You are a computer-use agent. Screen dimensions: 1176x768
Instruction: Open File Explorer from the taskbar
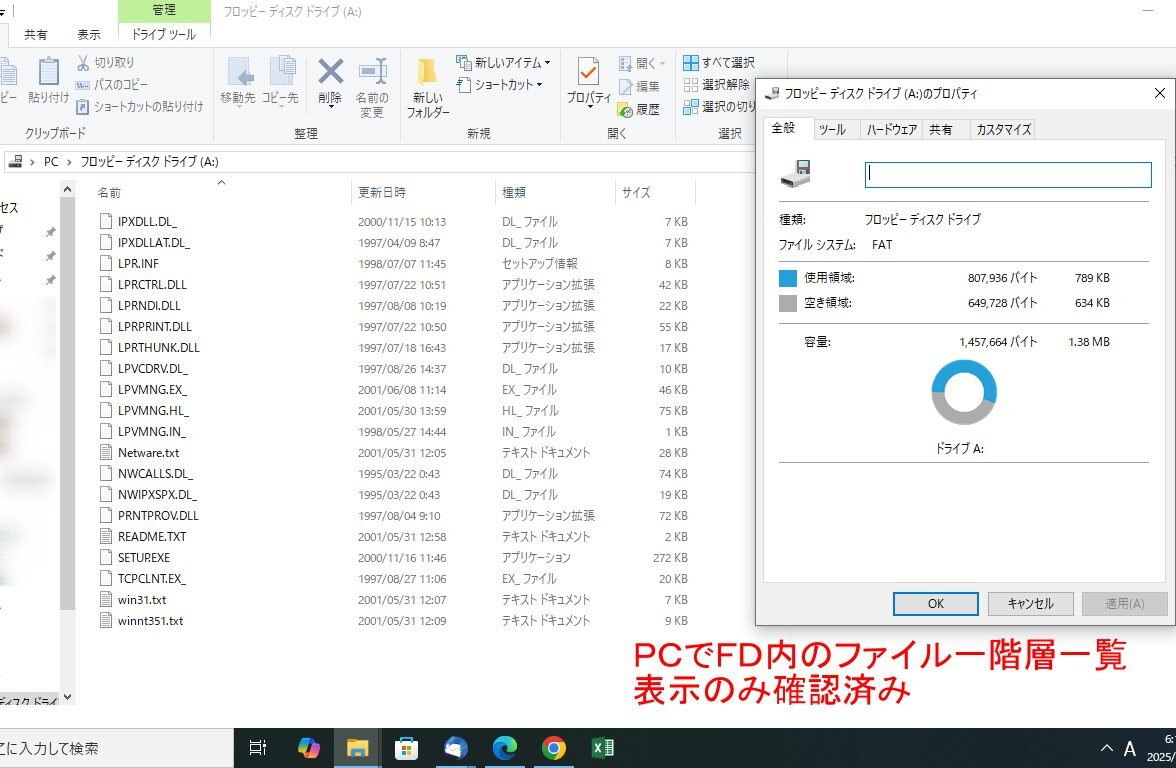click(x=357, y=748)
